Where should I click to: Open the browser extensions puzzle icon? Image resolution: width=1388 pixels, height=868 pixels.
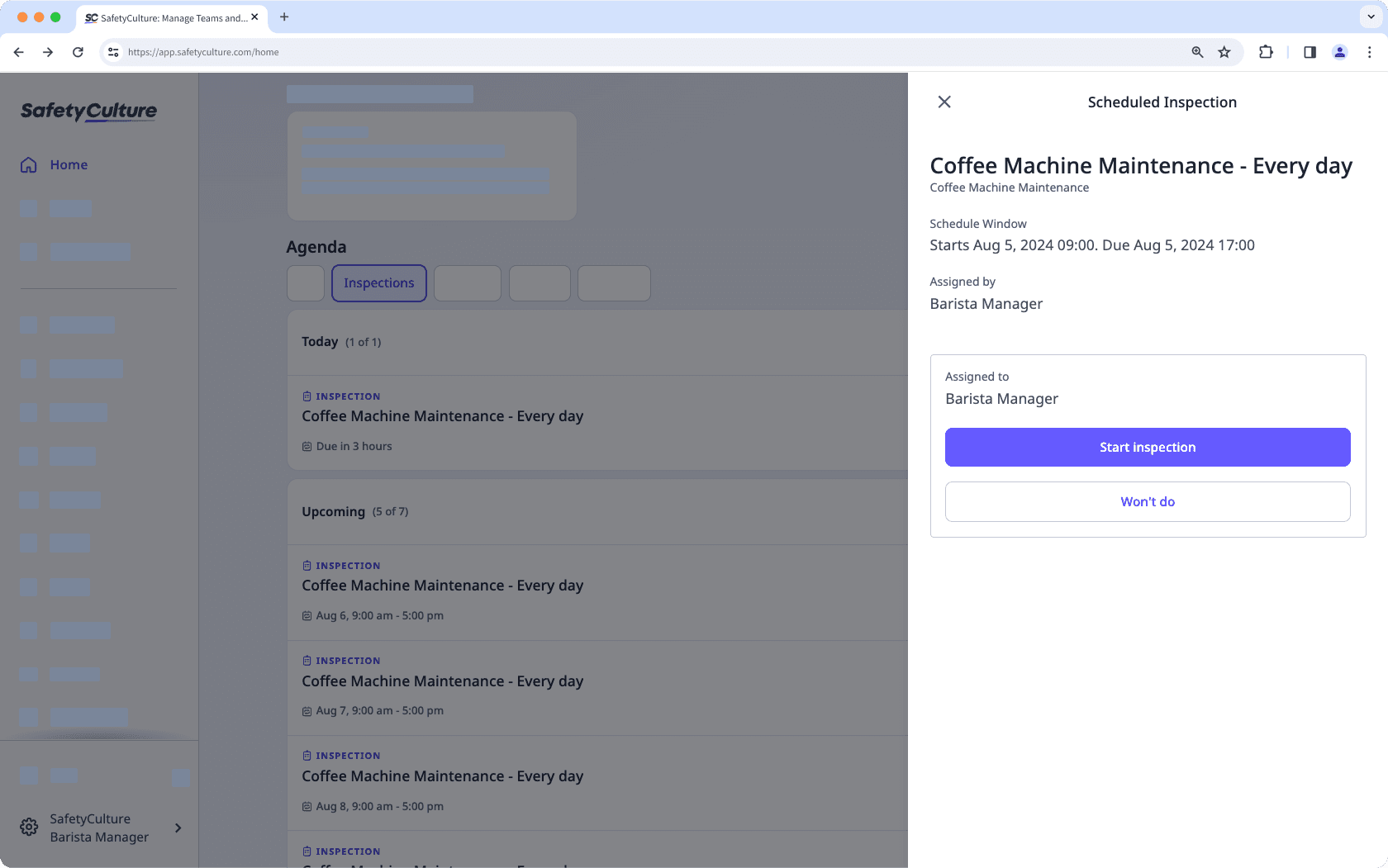1266,52
